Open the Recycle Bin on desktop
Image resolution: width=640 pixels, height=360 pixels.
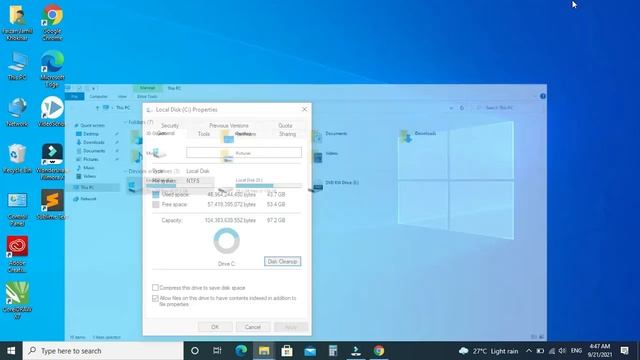point(17,158)
